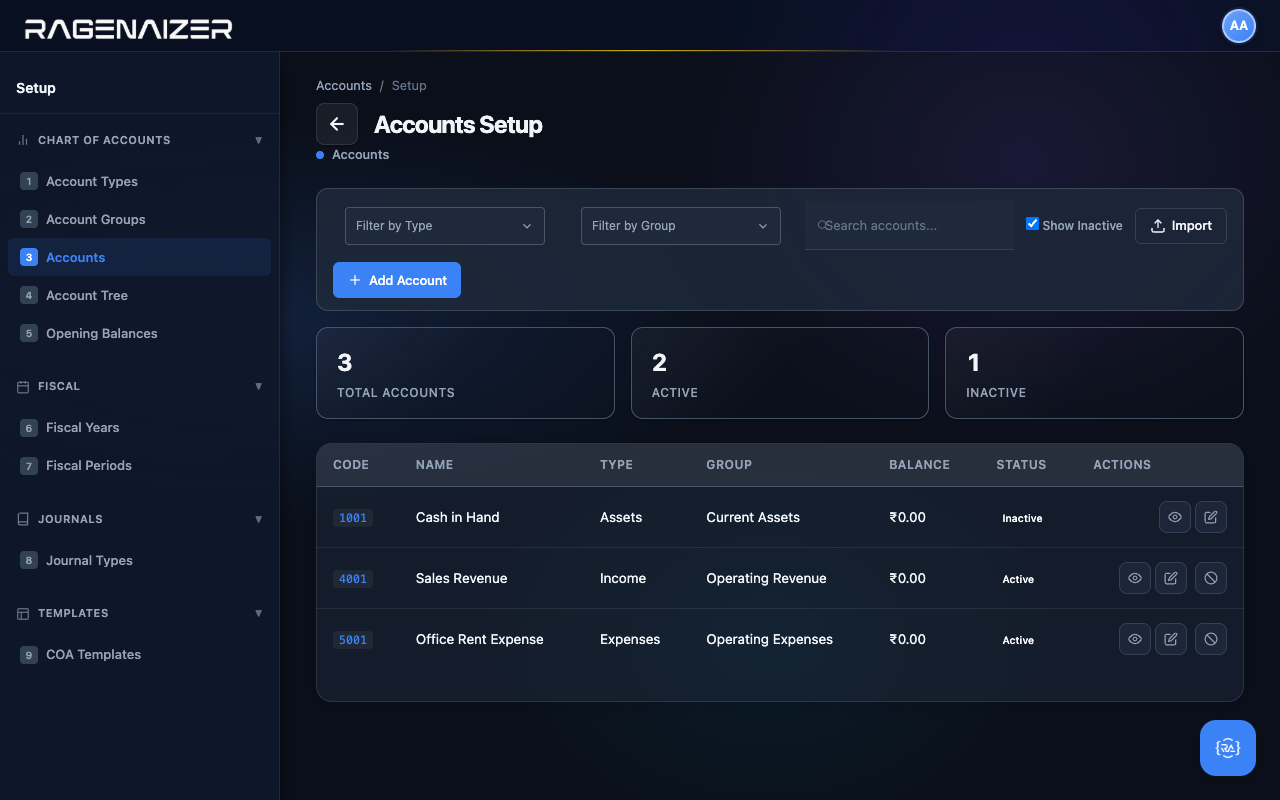Viewport: 1280px width, 800px height.
Task: Edit the Sales Revenue account
Action: click(1171, 578)
